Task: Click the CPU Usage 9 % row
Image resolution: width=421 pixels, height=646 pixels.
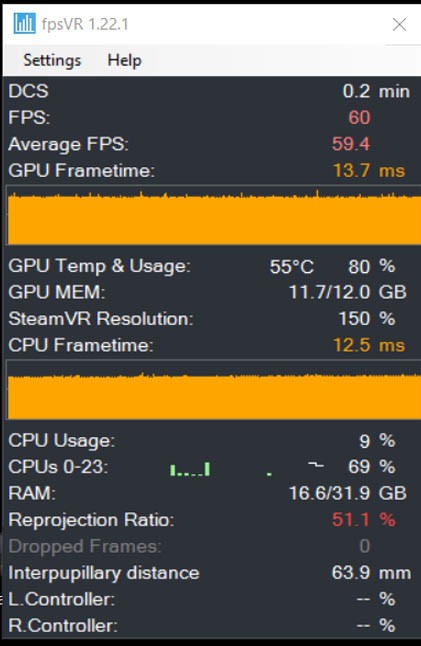Action: pyautogui.click(x=210, y=441)
